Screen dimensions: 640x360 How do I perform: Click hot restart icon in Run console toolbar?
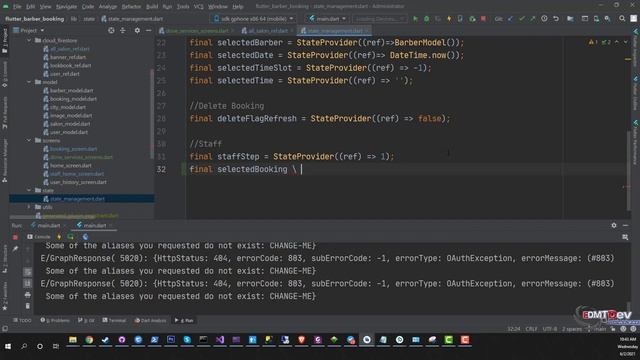(71, 237)
